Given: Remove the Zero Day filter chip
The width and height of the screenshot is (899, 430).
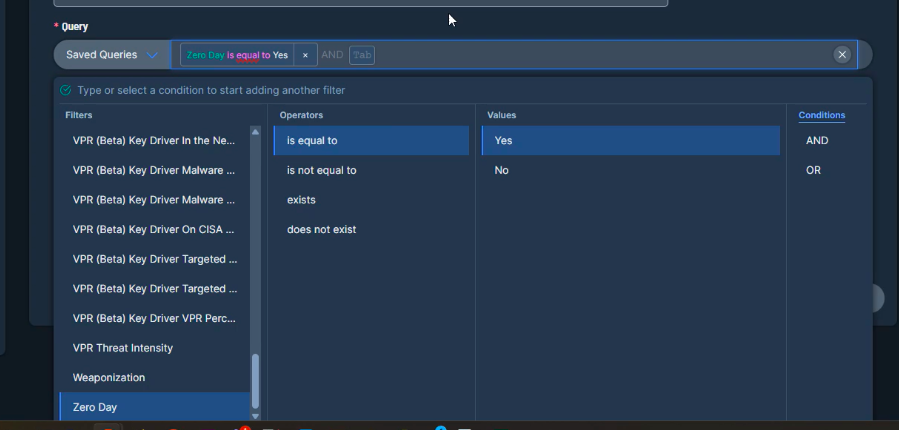Looking at the screenshot, I should [x=305, y=55].
